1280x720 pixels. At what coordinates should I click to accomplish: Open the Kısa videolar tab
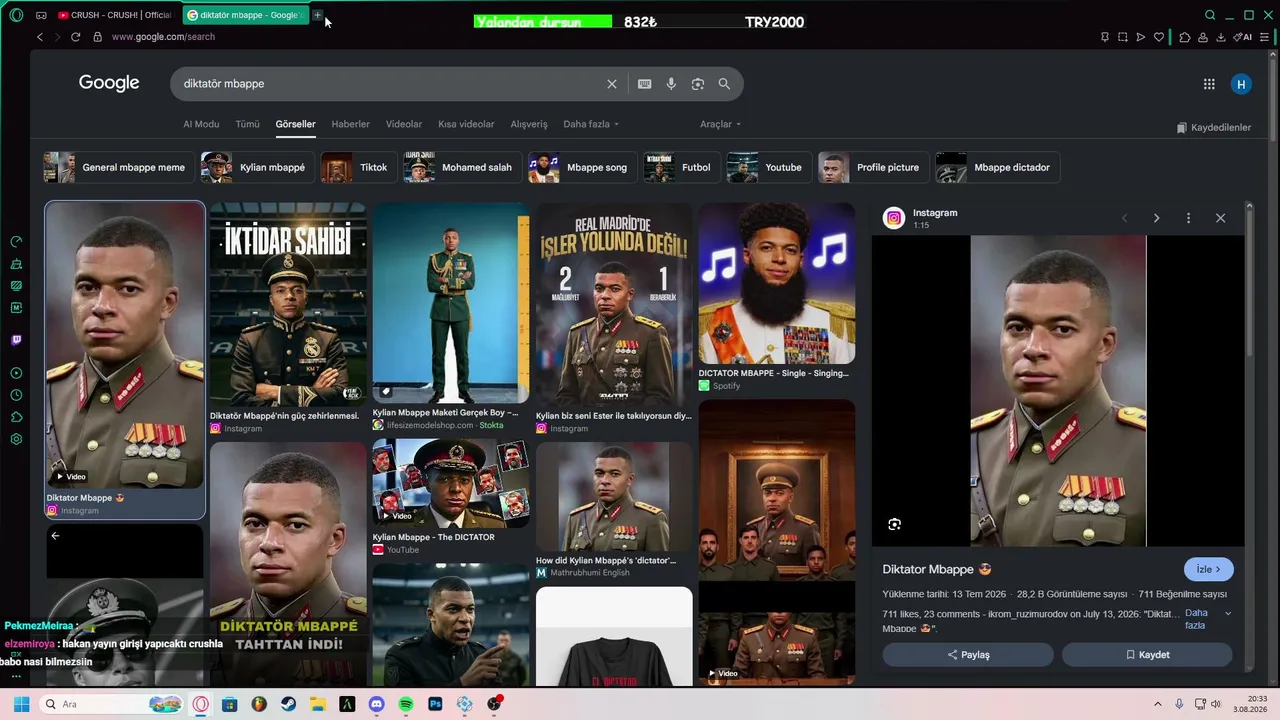[466, 124]
